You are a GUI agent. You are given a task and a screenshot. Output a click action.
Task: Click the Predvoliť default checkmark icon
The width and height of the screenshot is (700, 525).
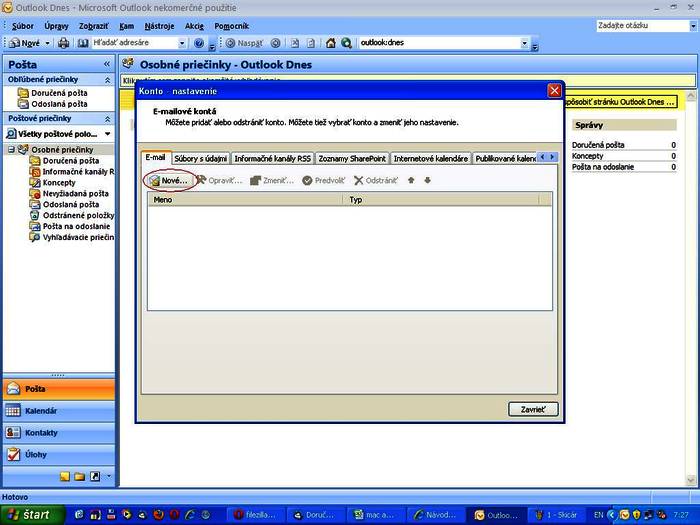pyautogui.click(x=307, y=180)
